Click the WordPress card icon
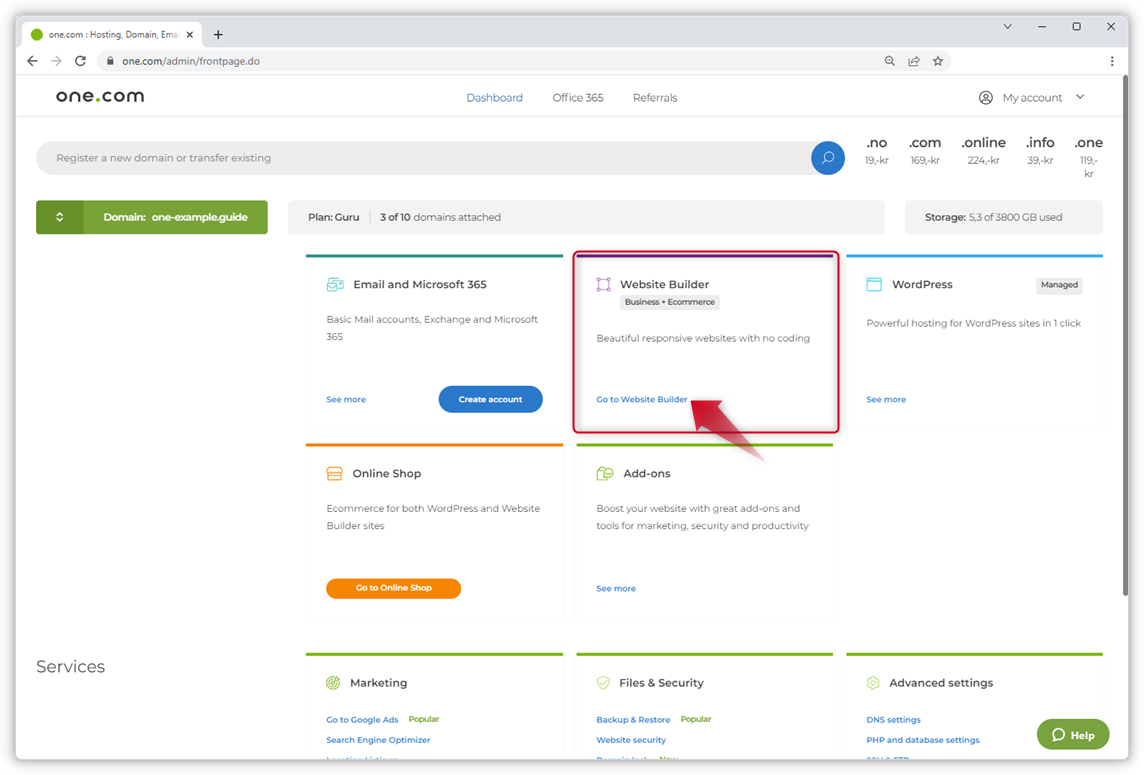The image size is (1144, 775). (x=874, y=285)
